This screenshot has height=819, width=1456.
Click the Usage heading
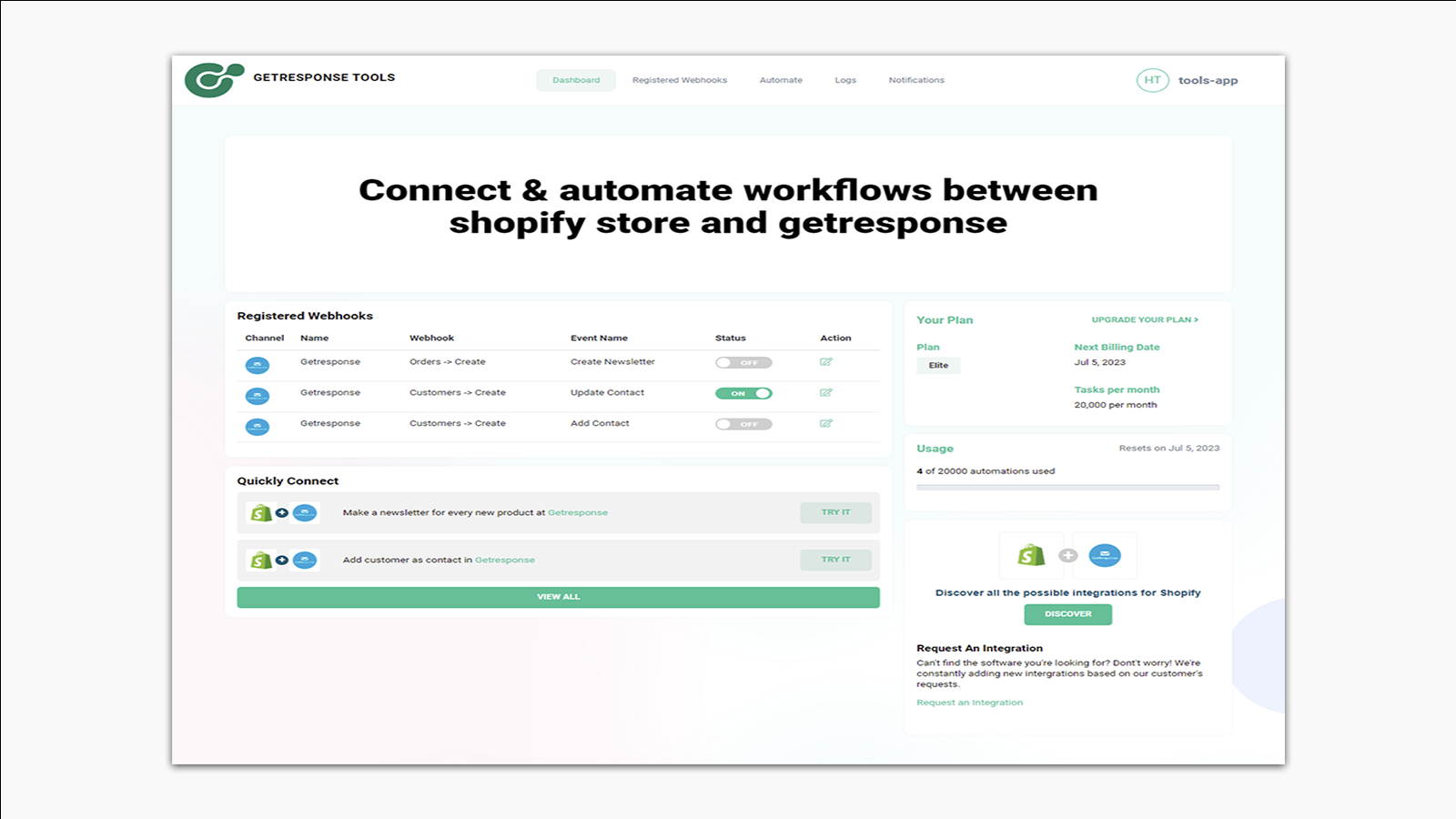[x=935, y=449]
